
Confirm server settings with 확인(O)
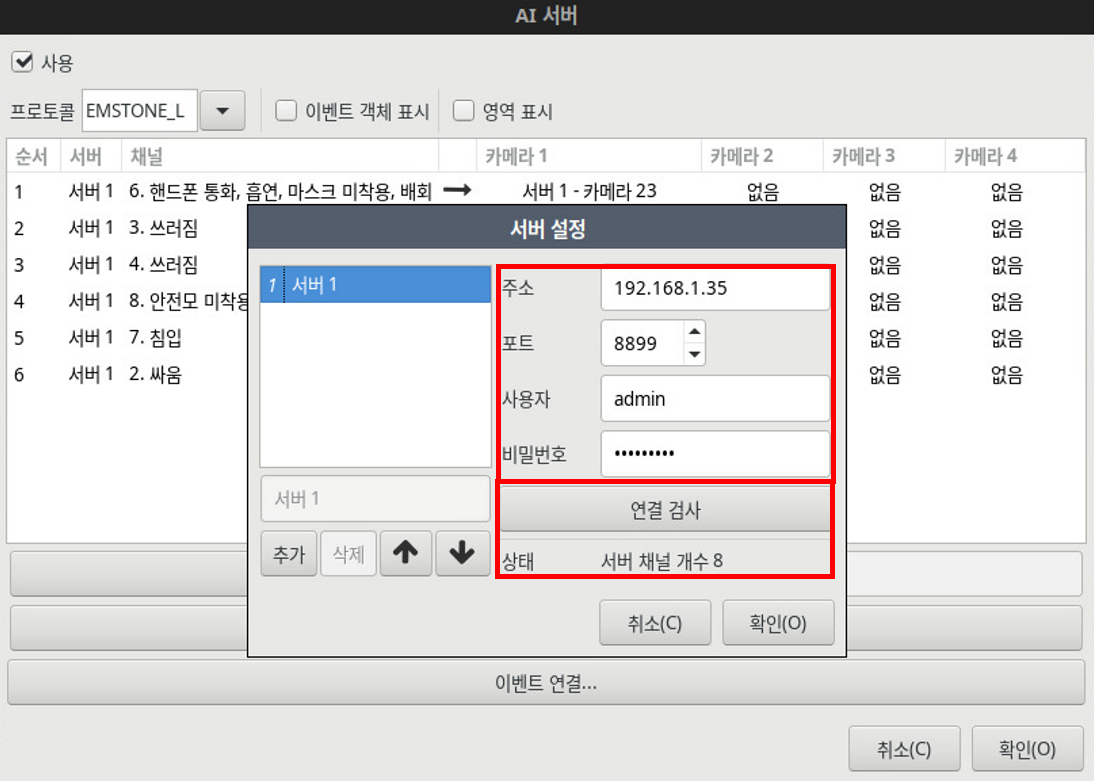pyautogui.click(x=777, y=623)
